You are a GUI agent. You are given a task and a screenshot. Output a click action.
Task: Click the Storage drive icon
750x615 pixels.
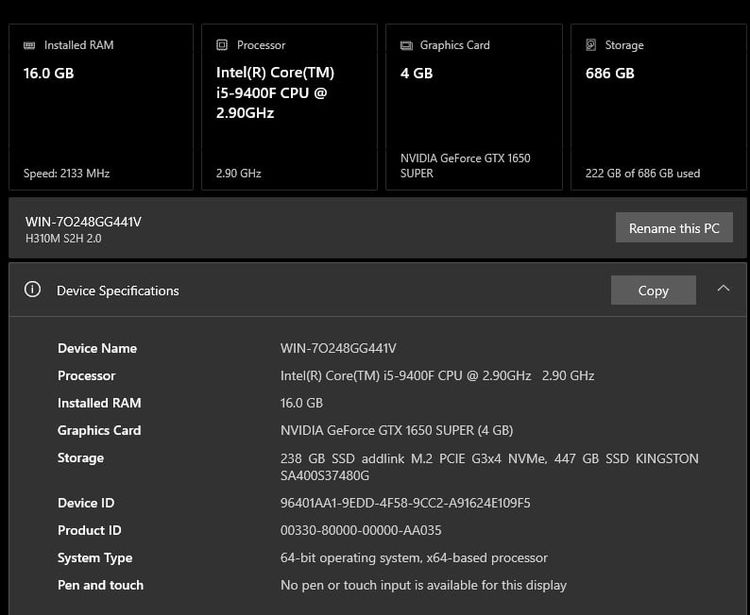click(x=591, y=45)
